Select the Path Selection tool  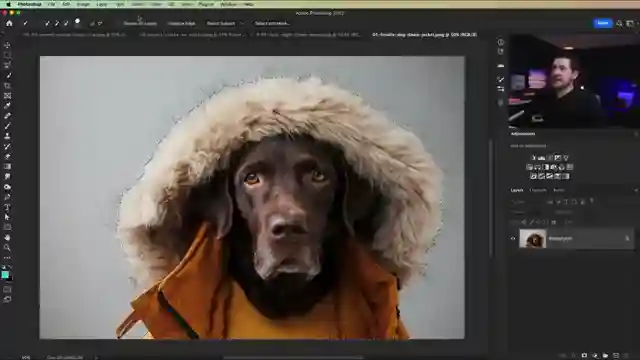(7, 217)
